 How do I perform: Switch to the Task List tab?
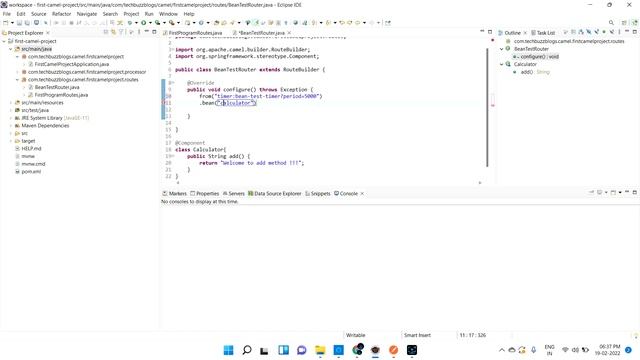(543, 33)
